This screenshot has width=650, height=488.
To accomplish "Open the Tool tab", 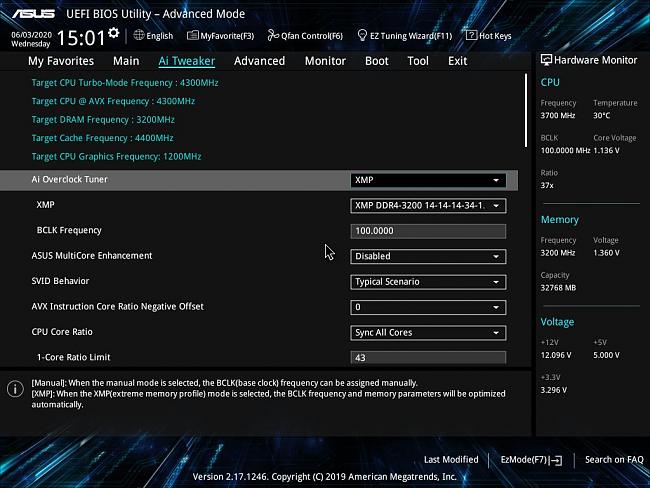I will pyautogui.click(x=418, y=61).
